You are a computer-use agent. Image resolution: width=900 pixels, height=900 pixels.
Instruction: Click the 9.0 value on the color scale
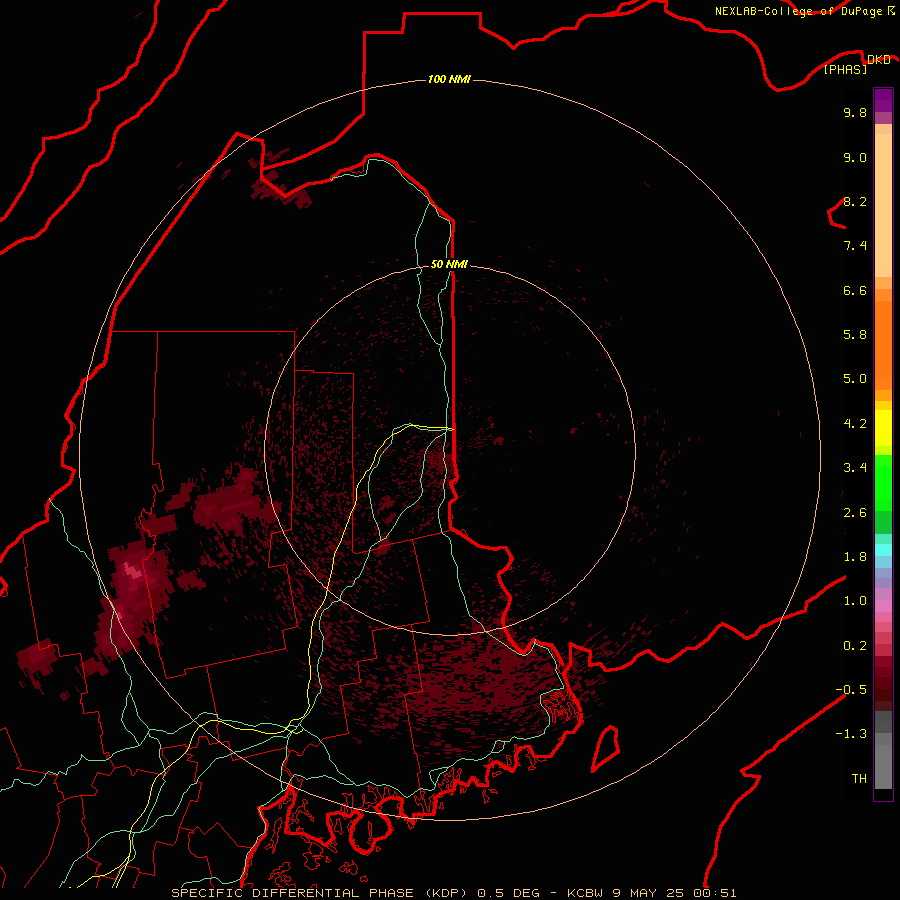click(855, 157)
